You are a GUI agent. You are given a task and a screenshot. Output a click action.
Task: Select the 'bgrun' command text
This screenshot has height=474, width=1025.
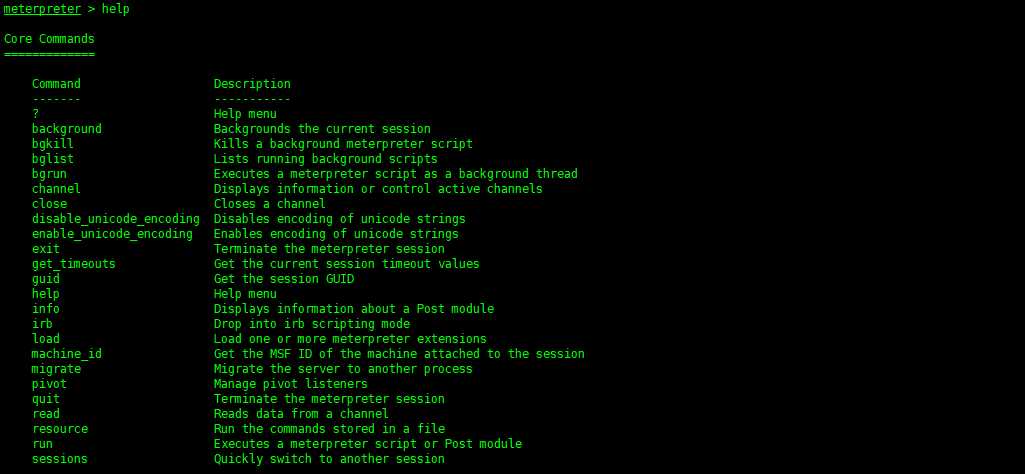[49, 174]
